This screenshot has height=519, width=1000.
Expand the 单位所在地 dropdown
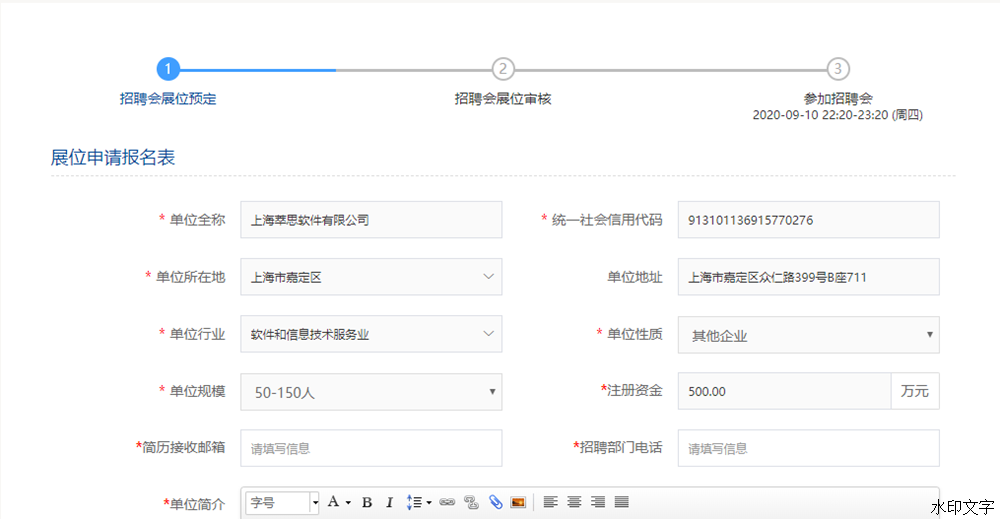tap(371, 277)
